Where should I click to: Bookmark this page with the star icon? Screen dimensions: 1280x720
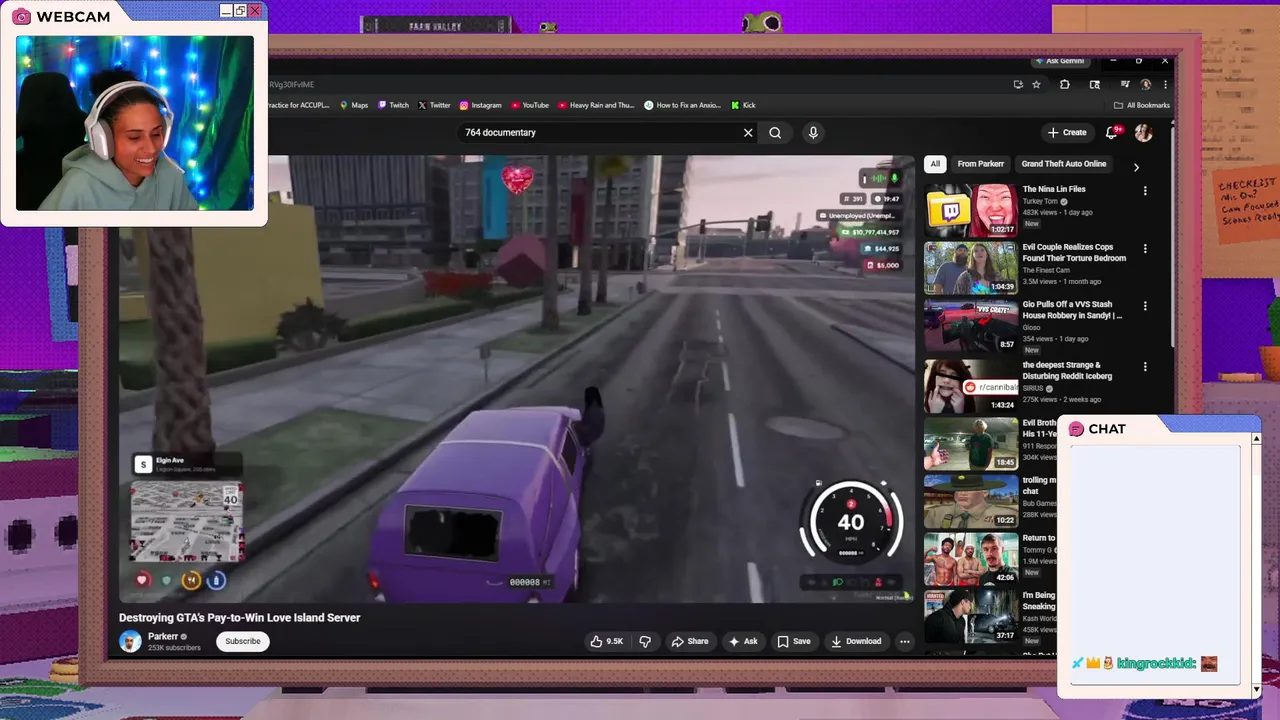coord(1037,85)
